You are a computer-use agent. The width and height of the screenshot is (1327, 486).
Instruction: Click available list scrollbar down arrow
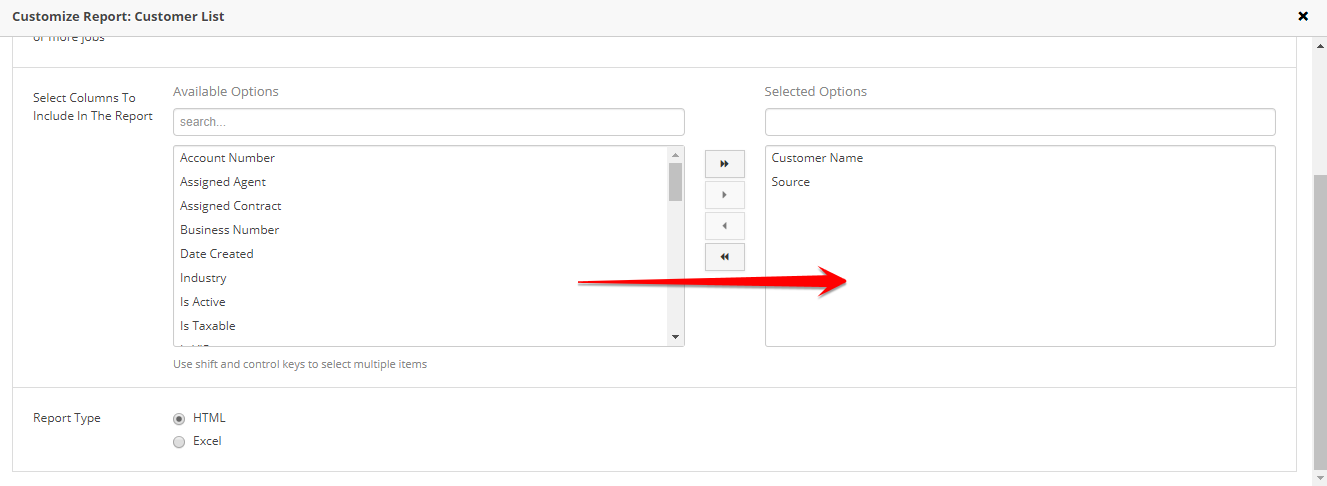coord(675,338)
